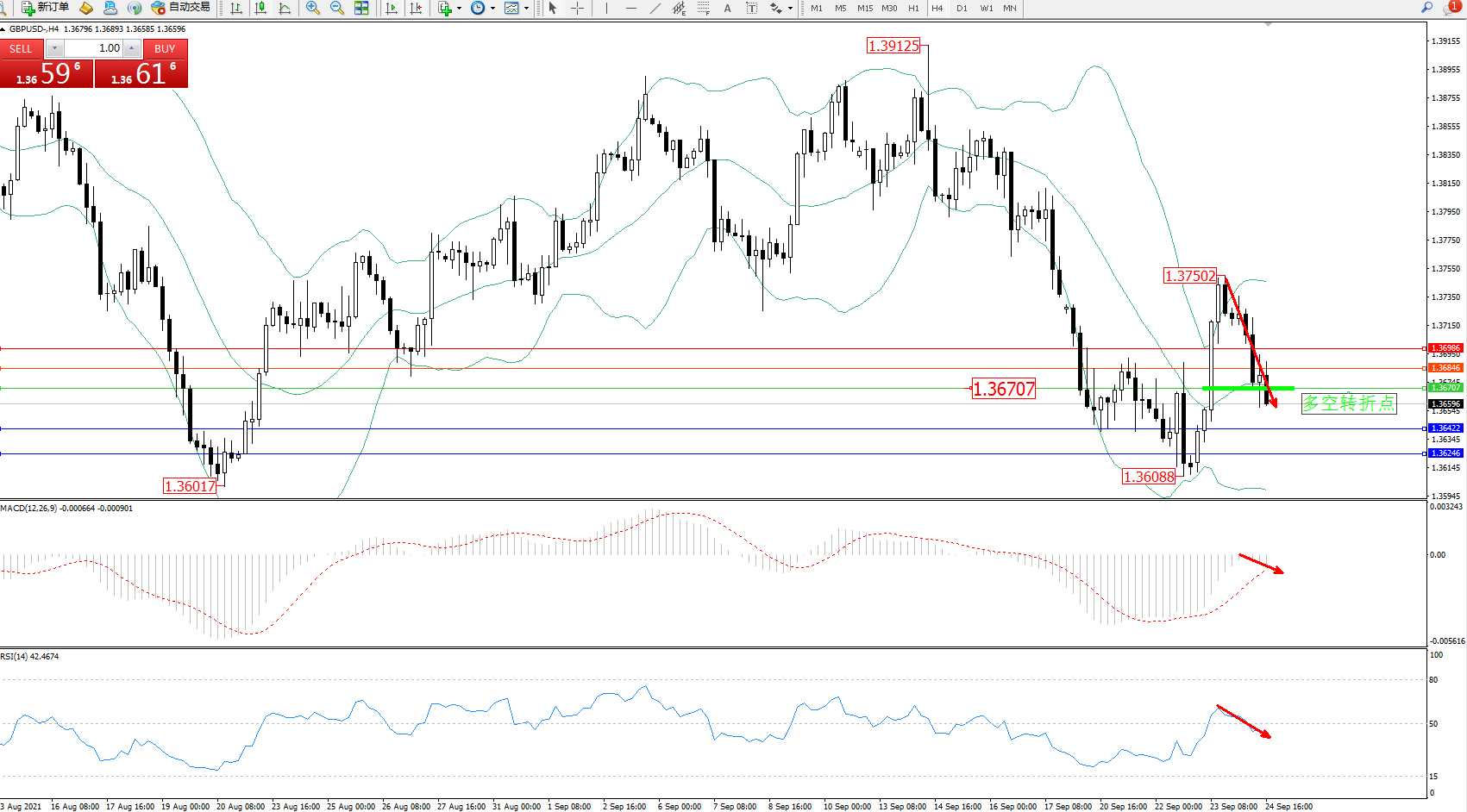Open the chart templates dropdown arrow
This screenshot has width=1467, height=812.
pyautogui.click(x=526, y=9)
